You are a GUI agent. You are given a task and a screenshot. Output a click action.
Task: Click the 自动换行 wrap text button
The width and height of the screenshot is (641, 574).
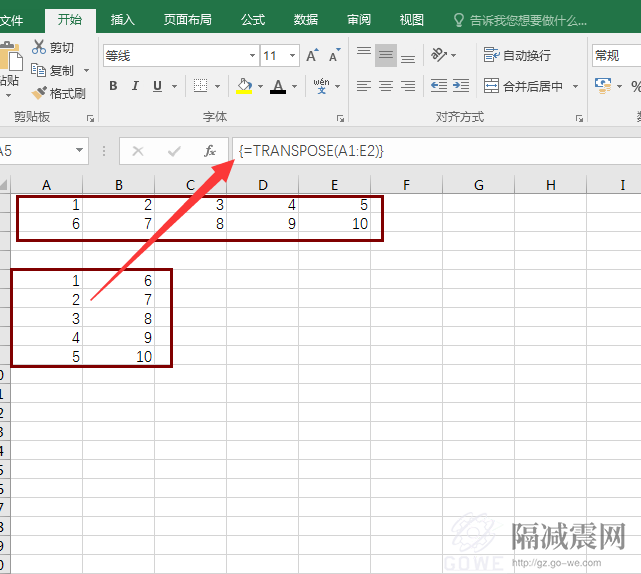[x=517, y=55]
